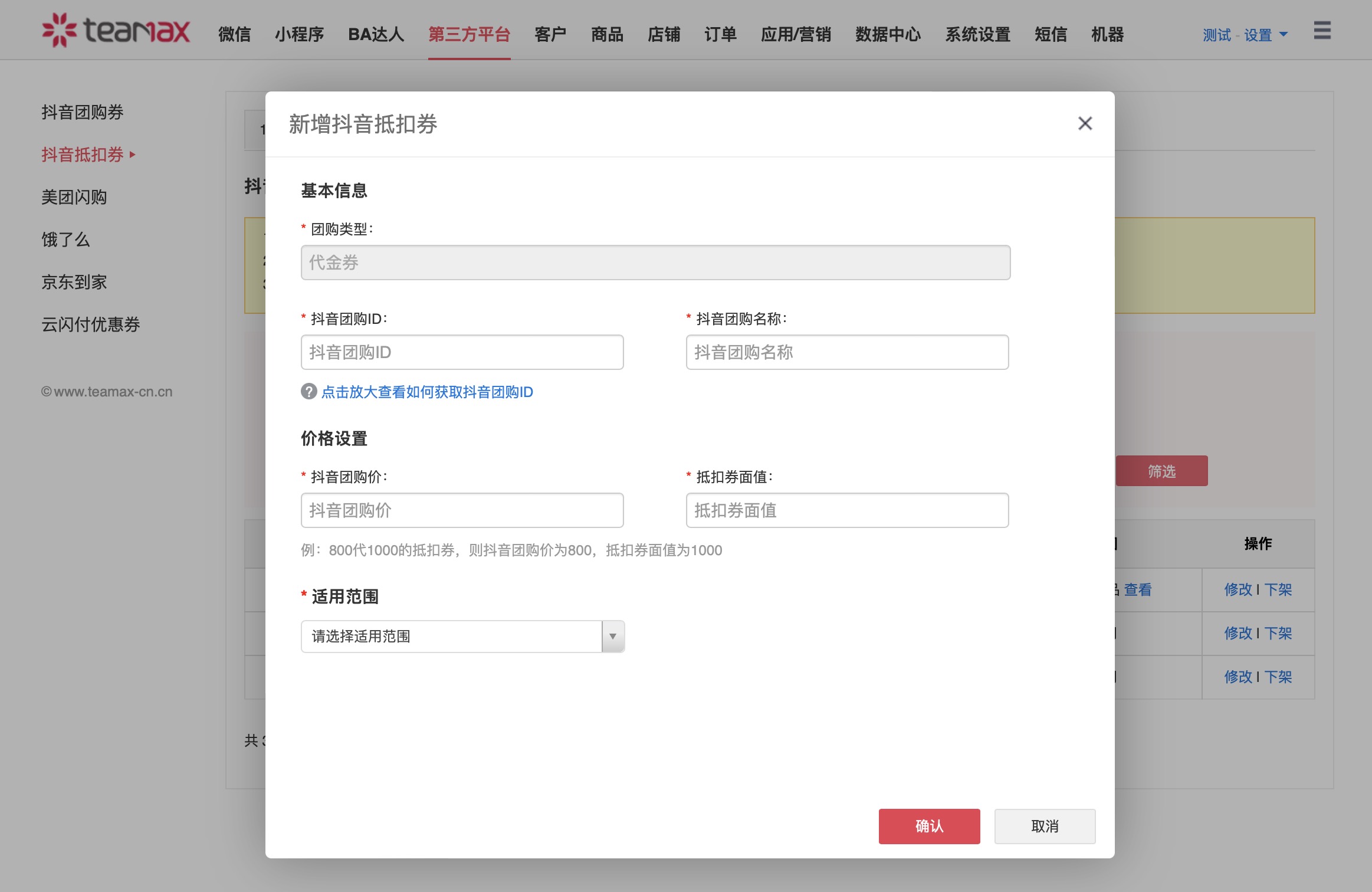Select 抖音团购券 in the left sidebar
The width and height of the screenshot is (1372, 892).
click(83, 112)
